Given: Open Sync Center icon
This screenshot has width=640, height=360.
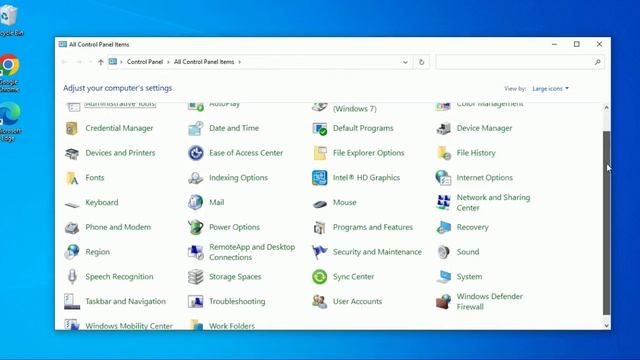Looking at the screenshot, I should point(320,277).
